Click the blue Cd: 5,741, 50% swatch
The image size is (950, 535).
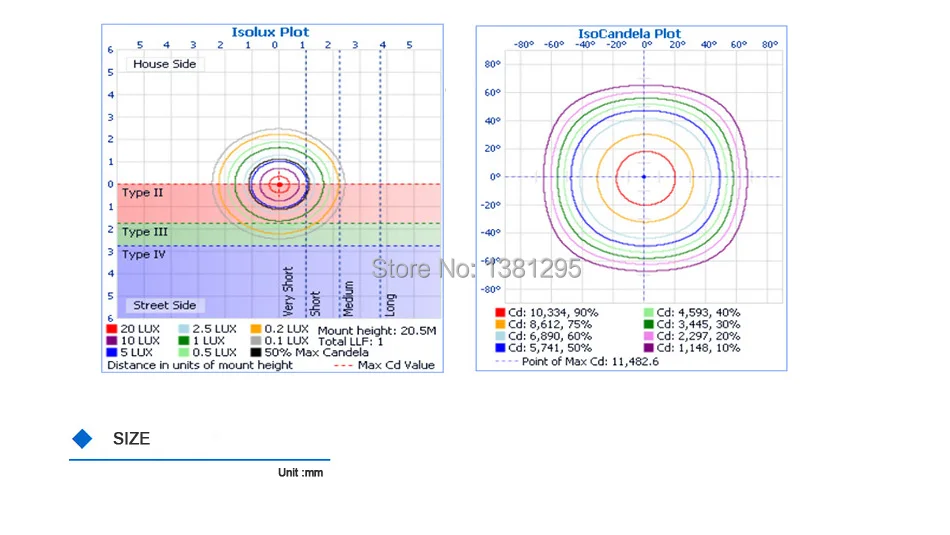coord(500,348)
